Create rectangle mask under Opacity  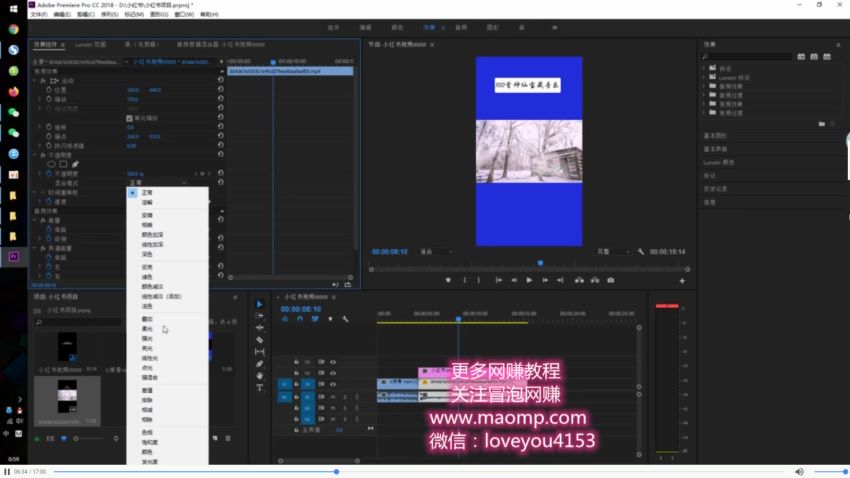63,164
